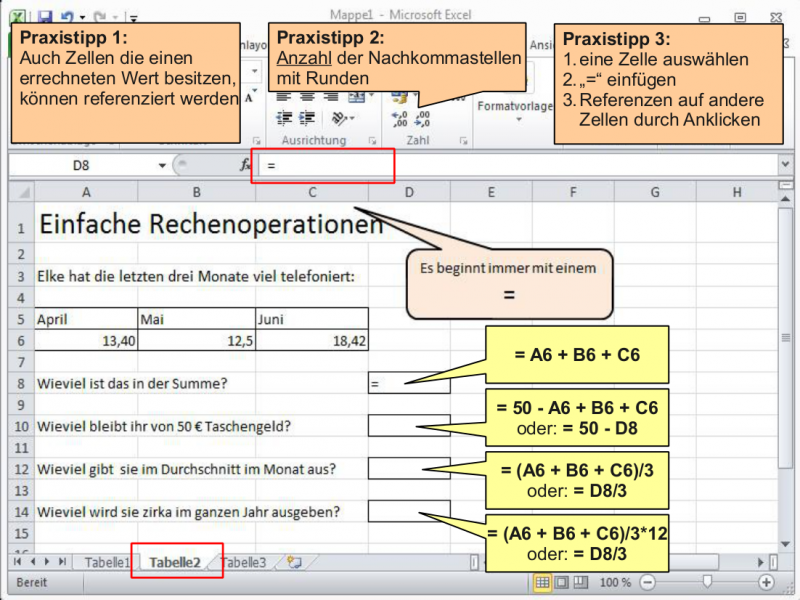This screenshot has width=800, height=600.
Task: Switch to the Tabelle1 sheet tab
Action: (x=106, y=562)
